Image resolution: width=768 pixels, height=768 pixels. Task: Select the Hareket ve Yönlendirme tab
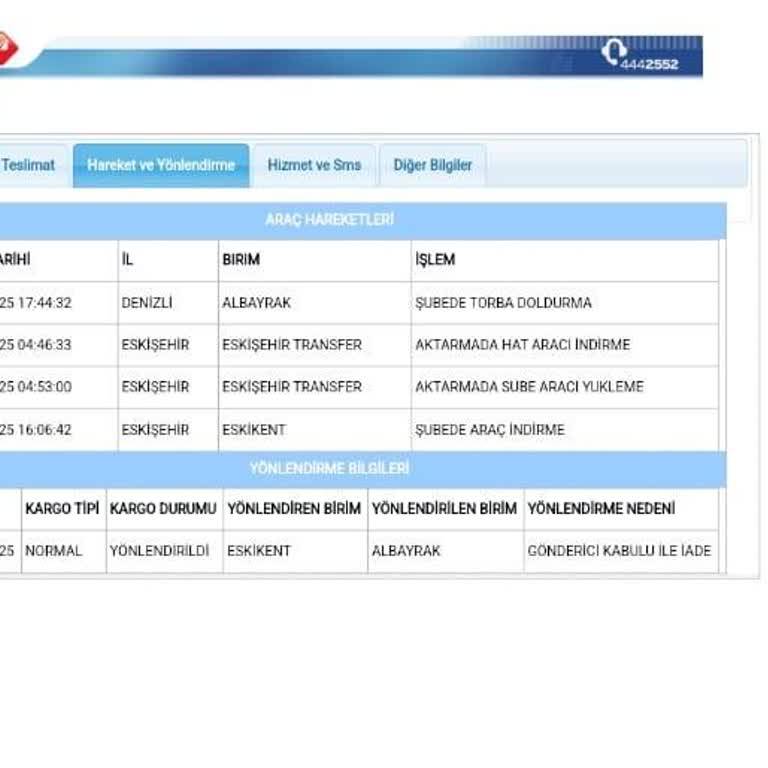pos(161,165)
